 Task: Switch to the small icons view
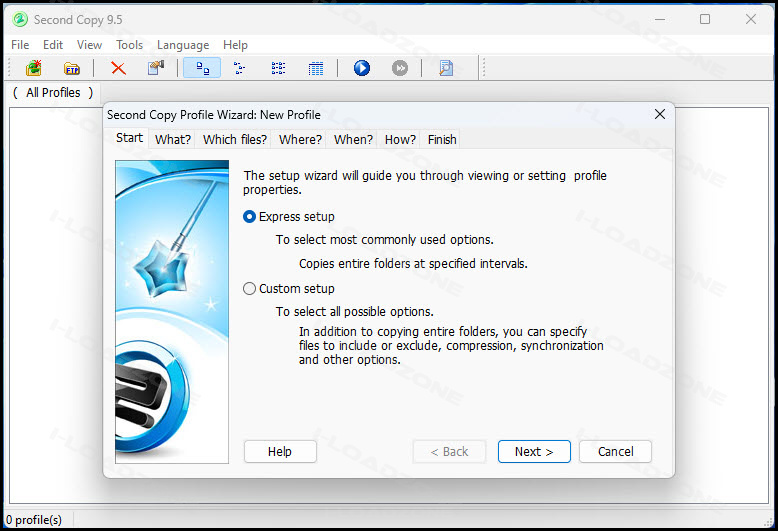coord(240,68)
